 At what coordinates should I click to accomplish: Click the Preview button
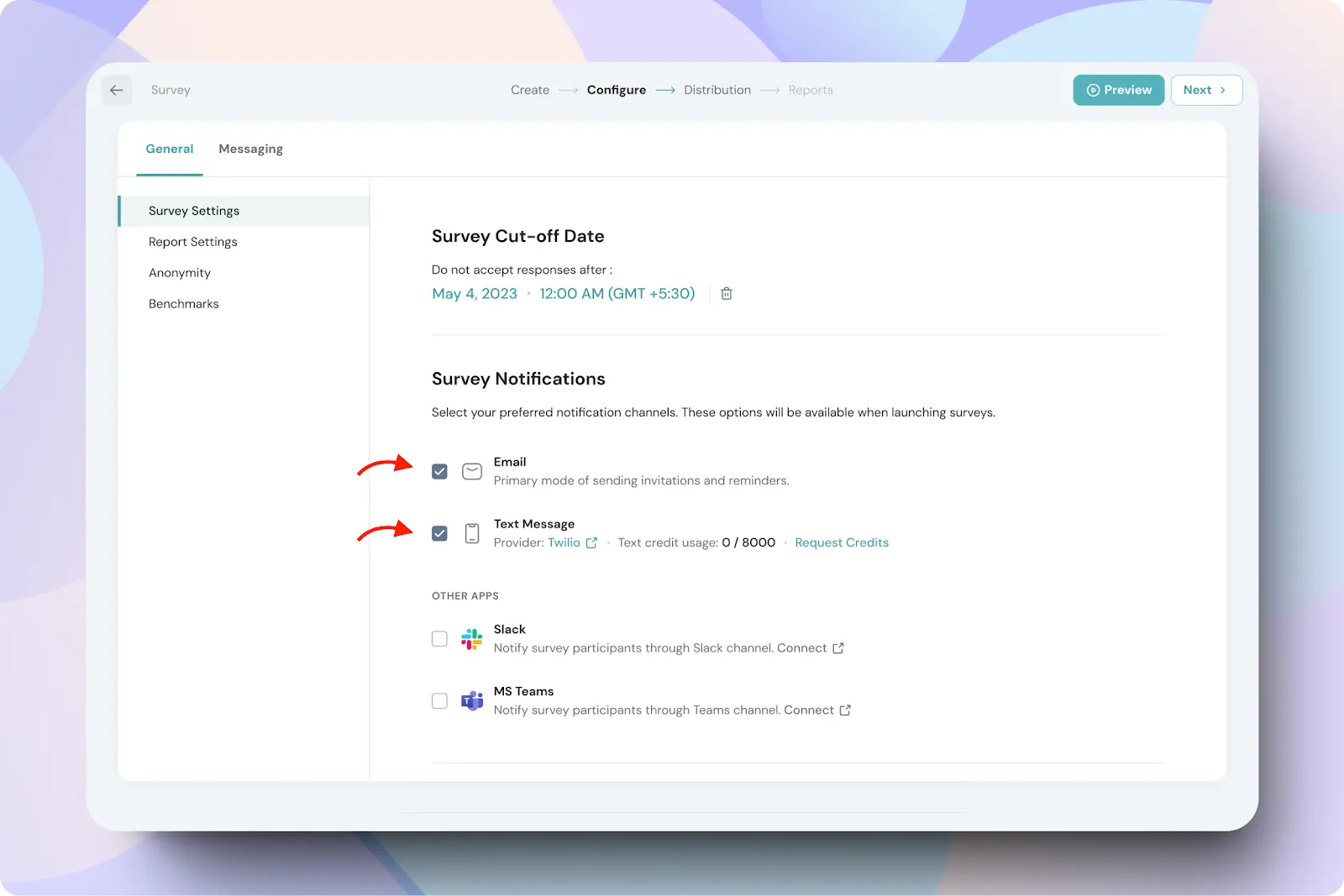[x=1118, y=90]
